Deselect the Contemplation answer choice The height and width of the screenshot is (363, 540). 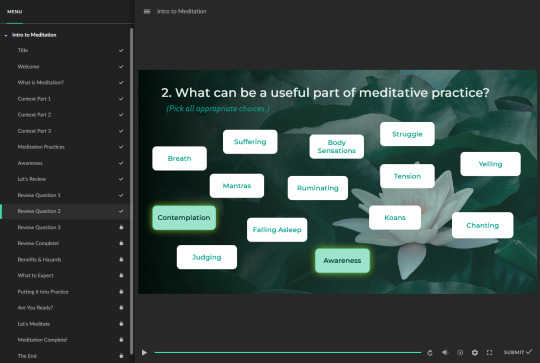(184, 218)
